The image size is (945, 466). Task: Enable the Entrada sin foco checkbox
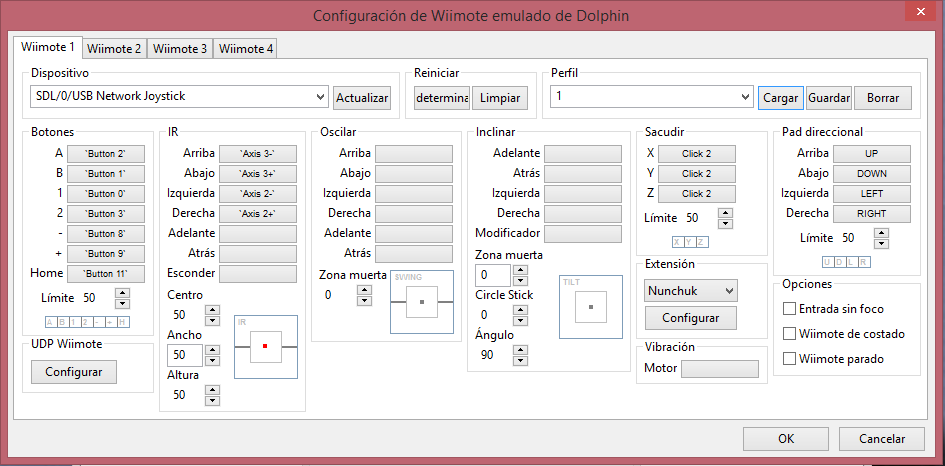pos(790,309)
